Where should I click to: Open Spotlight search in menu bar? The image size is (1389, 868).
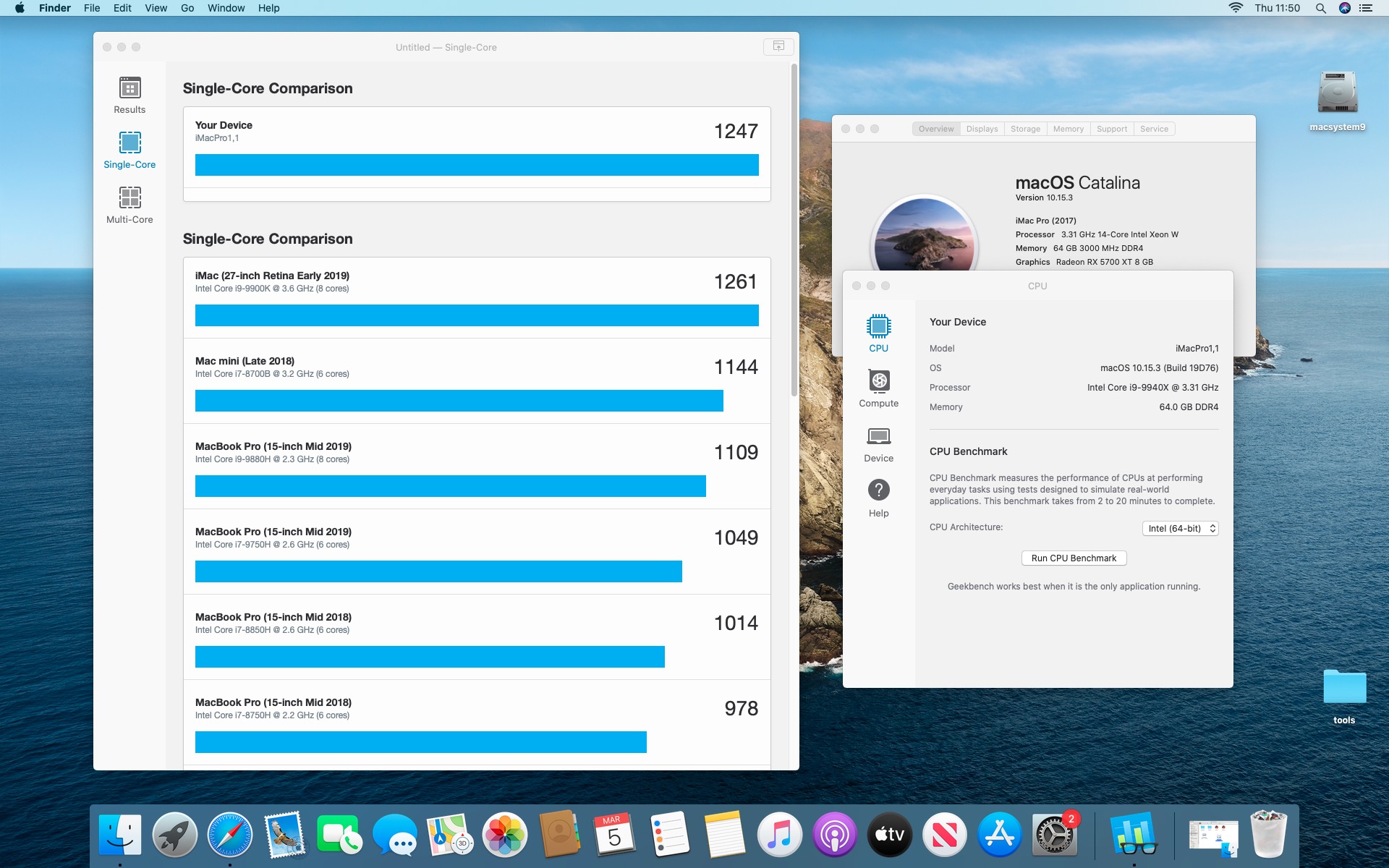1320,8
